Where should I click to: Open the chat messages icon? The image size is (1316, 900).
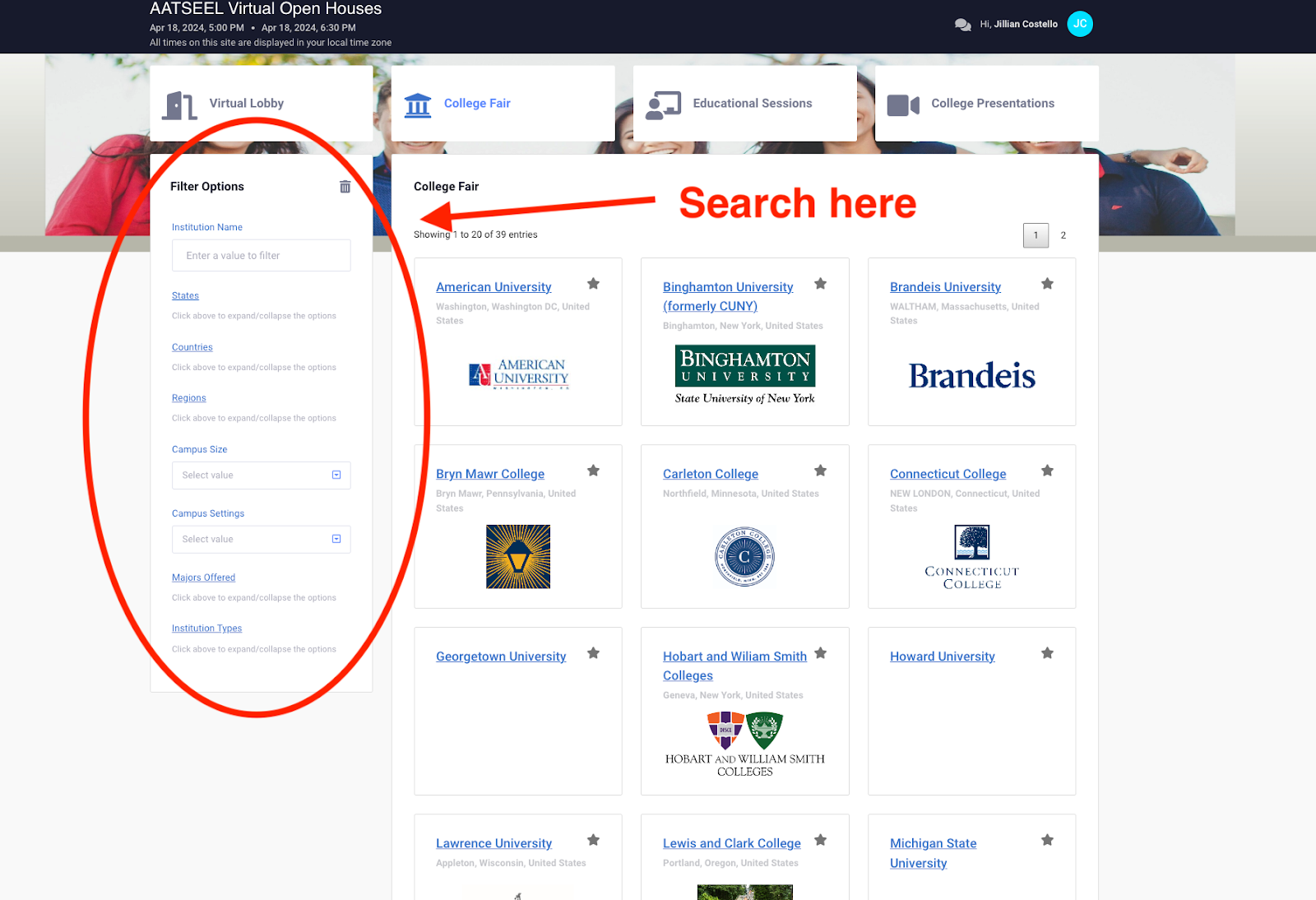pyautogui.click(x=962, y=25)
